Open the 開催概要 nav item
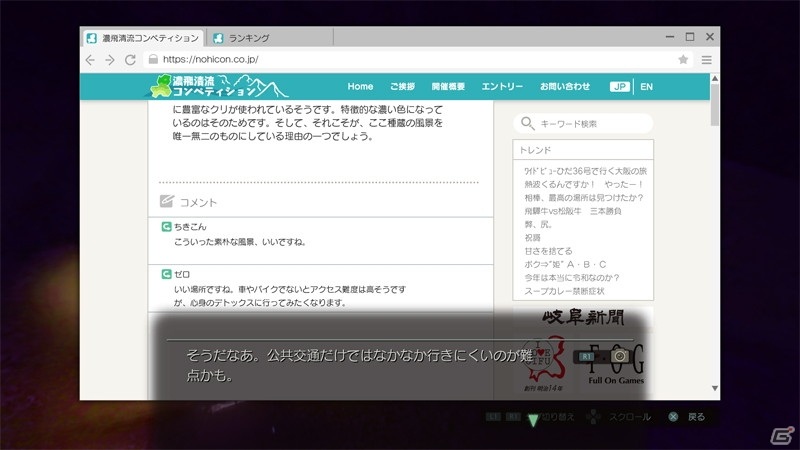The width and height of the screenshot is (800, 450). [x=448, y=87]
